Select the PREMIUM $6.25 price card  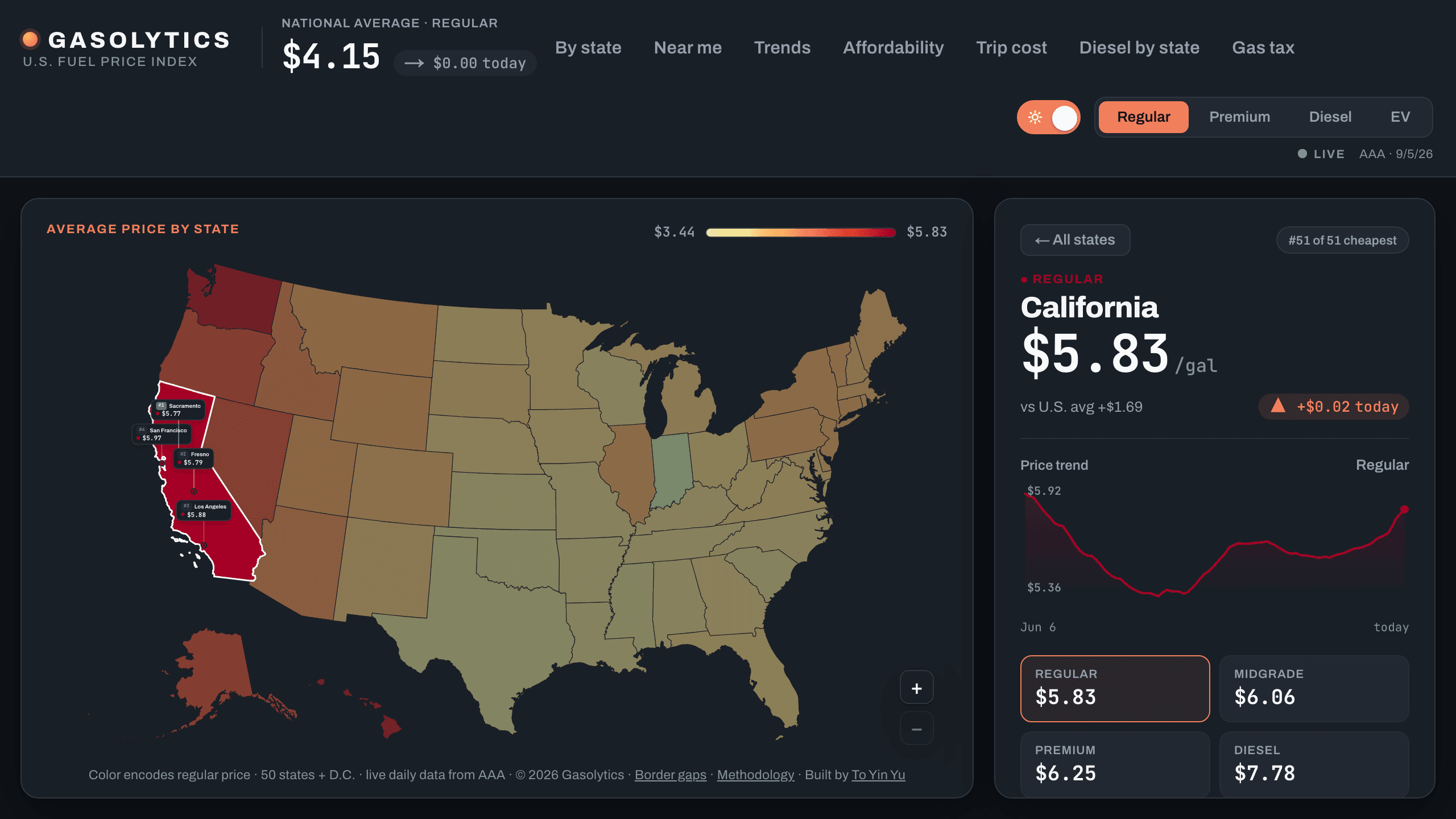(1115, 764)
